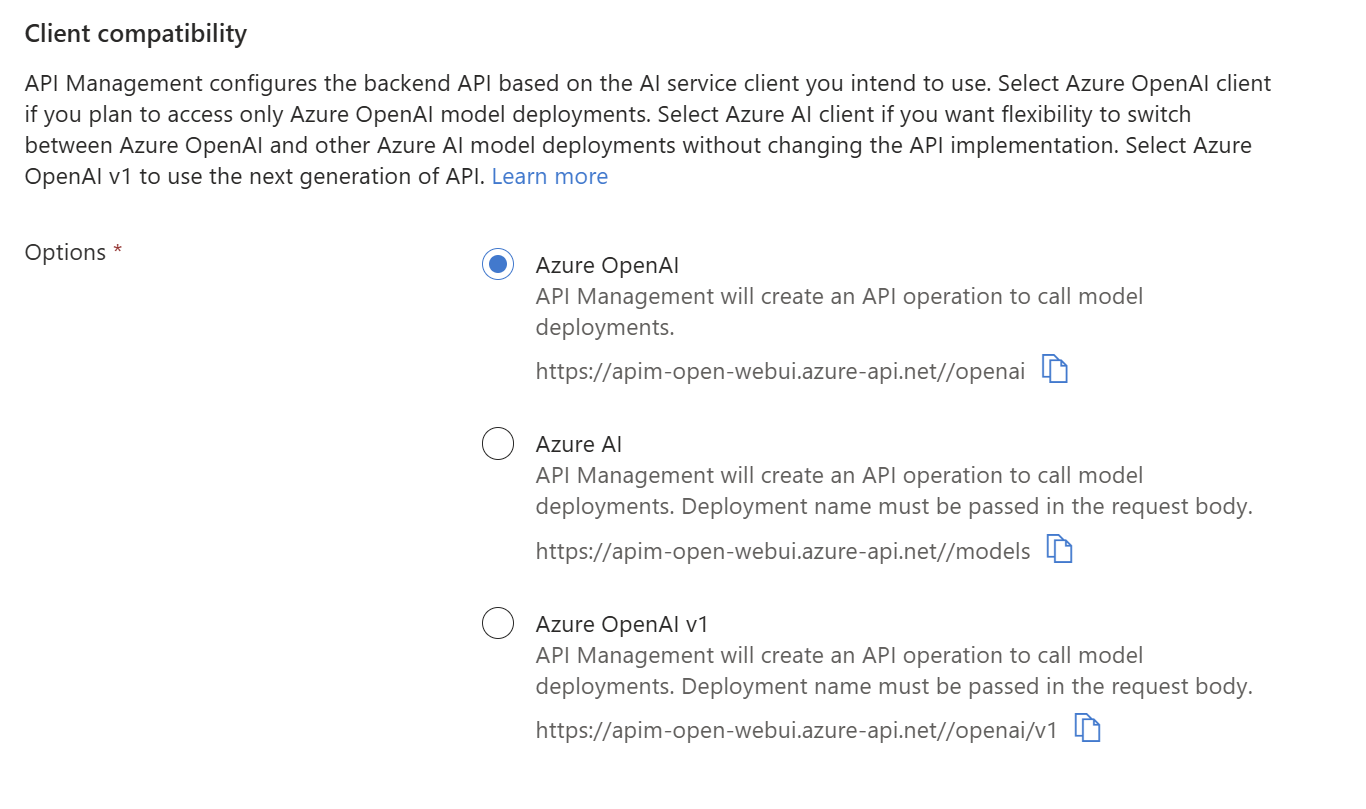Copy the Azure AI models URL
1366x809 pixels.
click(x=1060, y=549)
